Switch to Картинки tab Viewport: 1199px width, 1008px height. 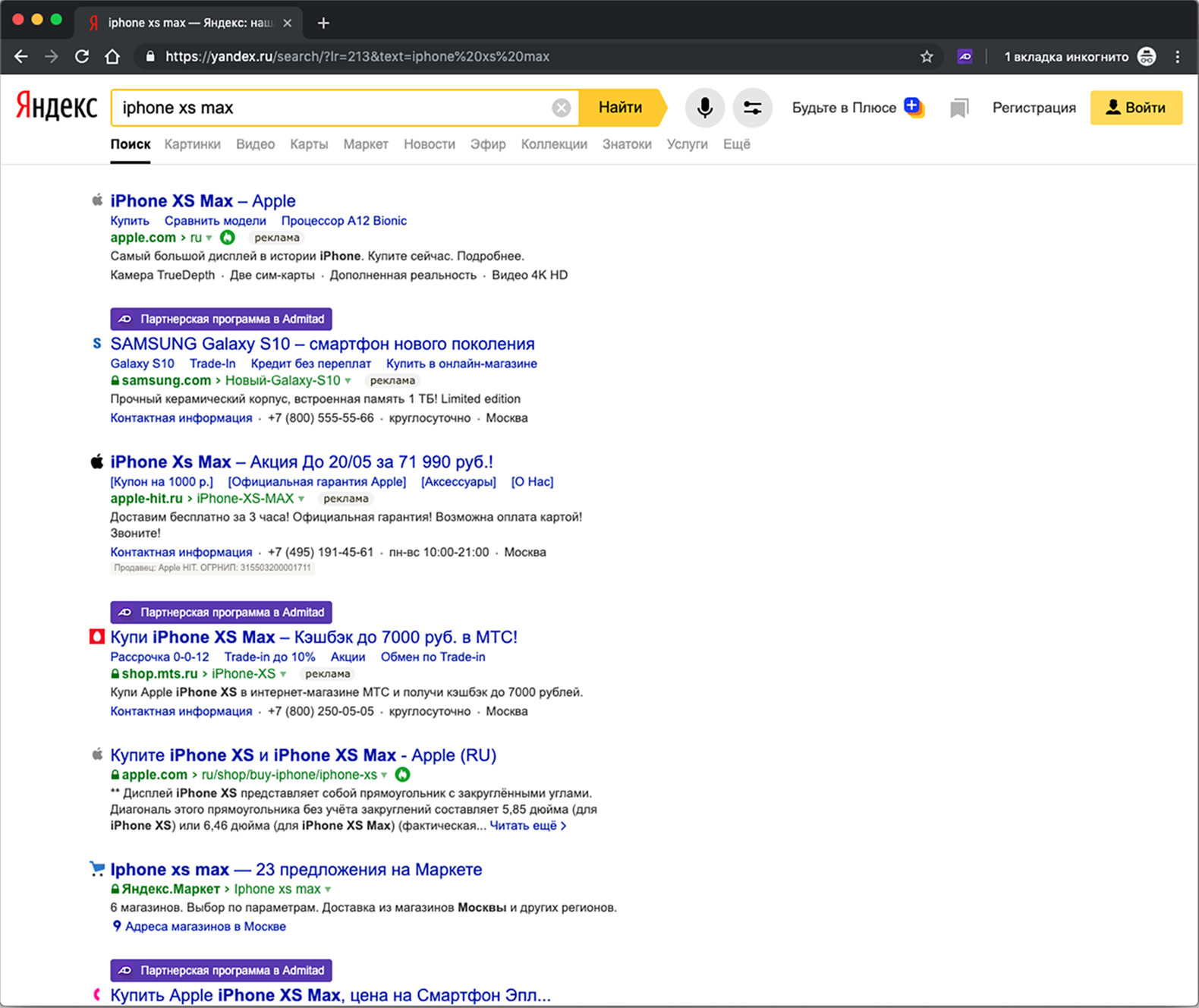(192, 144)
